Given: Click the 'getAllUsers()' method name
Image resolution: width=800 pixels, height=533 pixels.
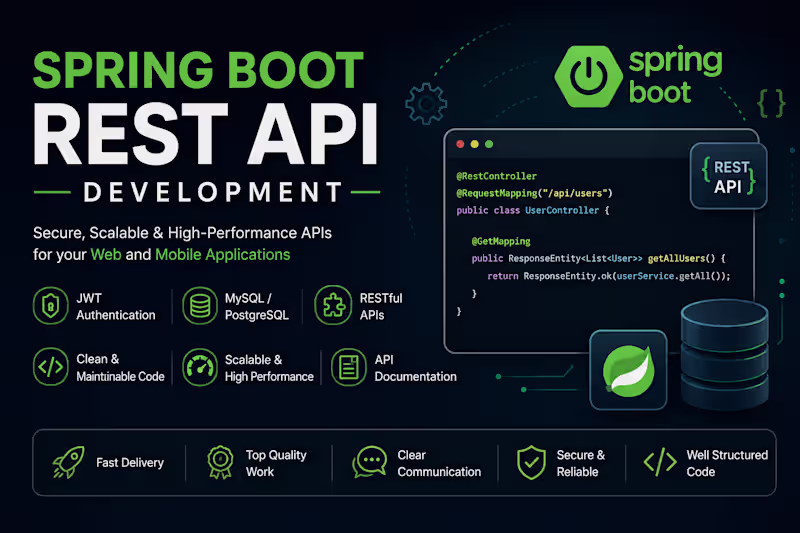Looking at the screenshot, I should coord(681,258).
